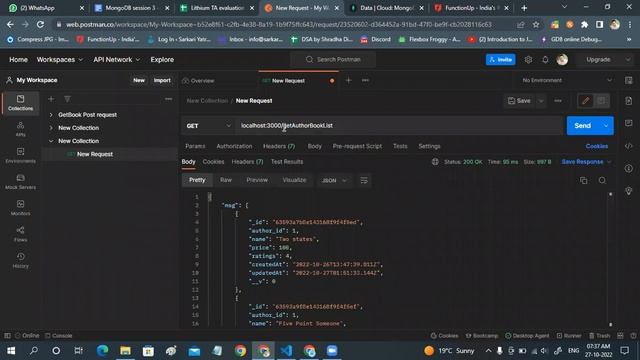640x360 pixels.
Task: Open the Environments sidebar panel
Action: click(x=20, y=155)
